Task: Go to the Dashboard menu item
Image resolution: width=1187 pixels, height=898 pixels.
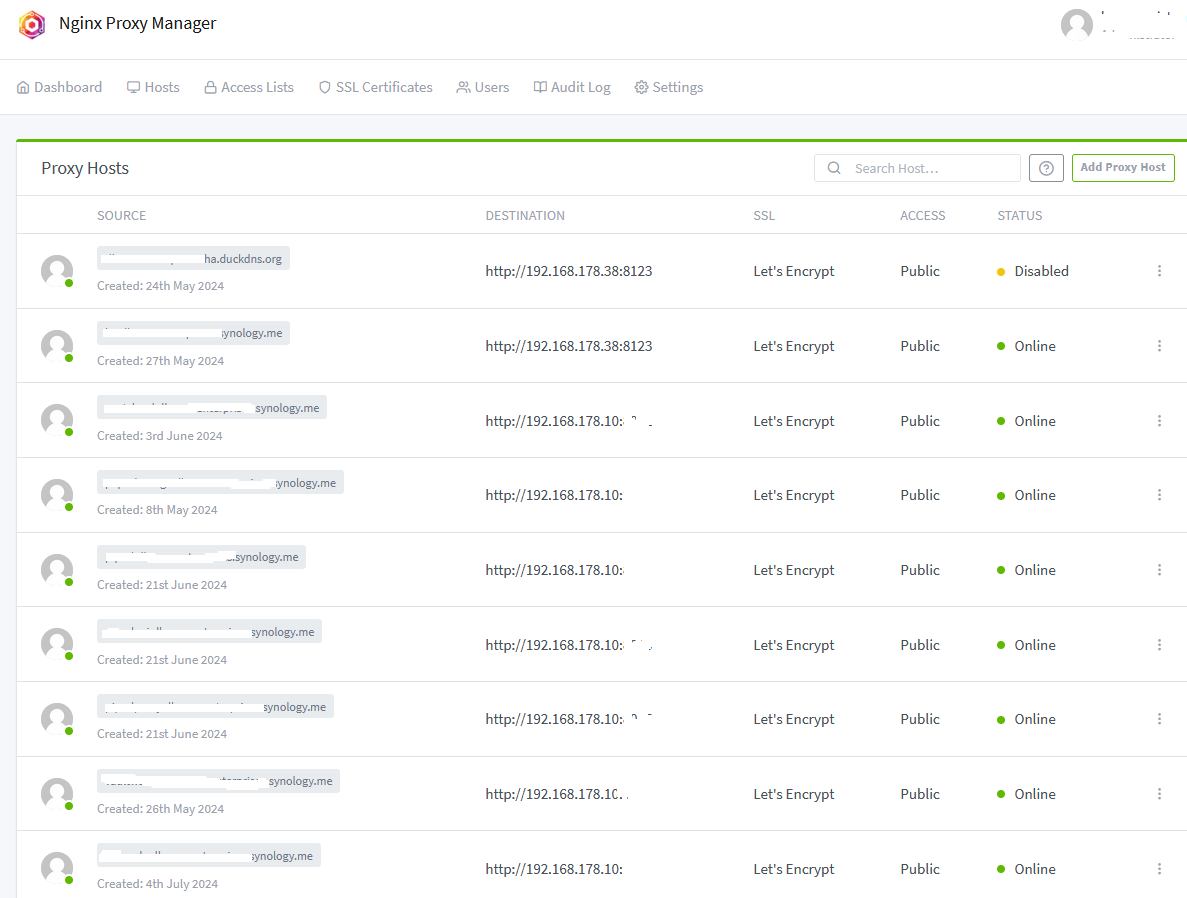Action: [60, 87]
